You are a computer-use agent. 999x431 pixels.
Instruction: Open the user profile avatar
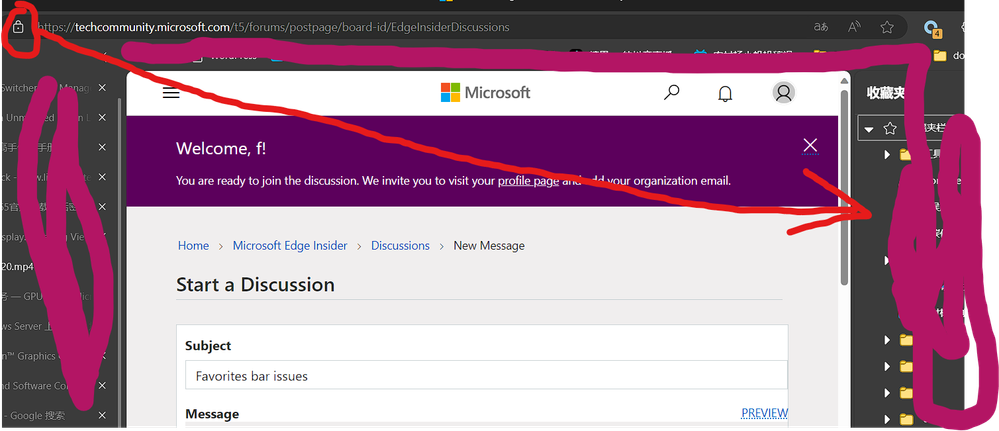point(783,92)
